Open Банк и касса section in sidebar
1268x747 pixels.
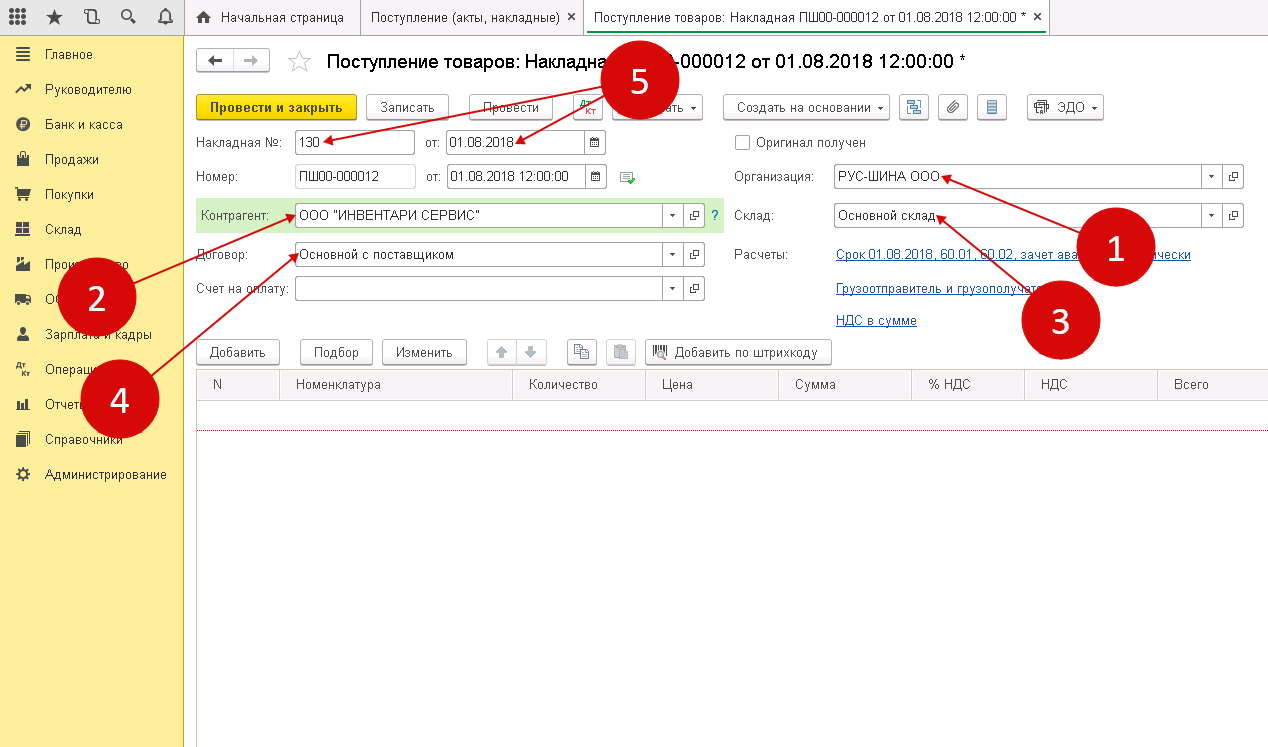coord(83,125)
